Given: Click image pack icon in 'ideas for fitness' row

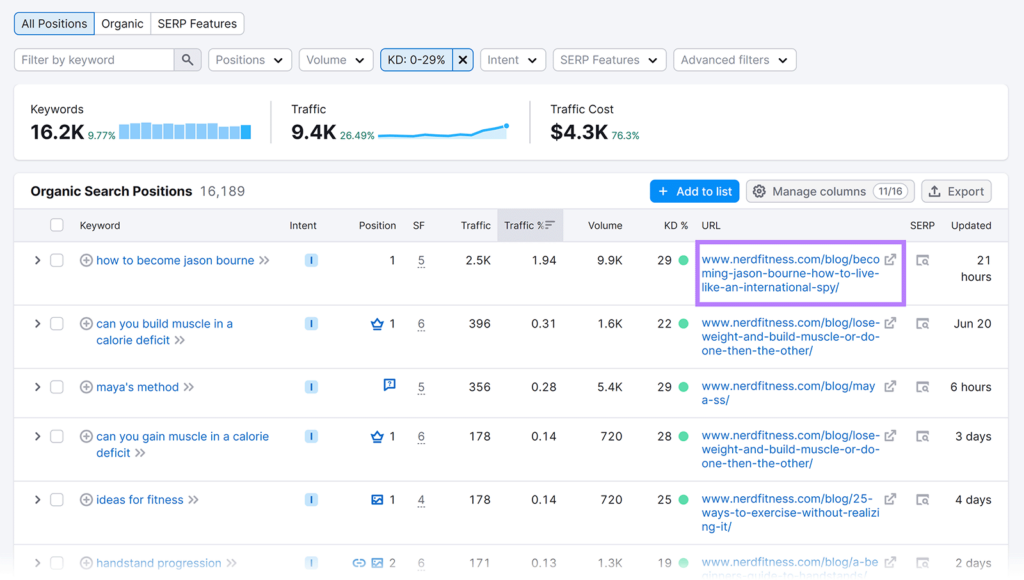Looking at the screenshot, I should point(377,500).
